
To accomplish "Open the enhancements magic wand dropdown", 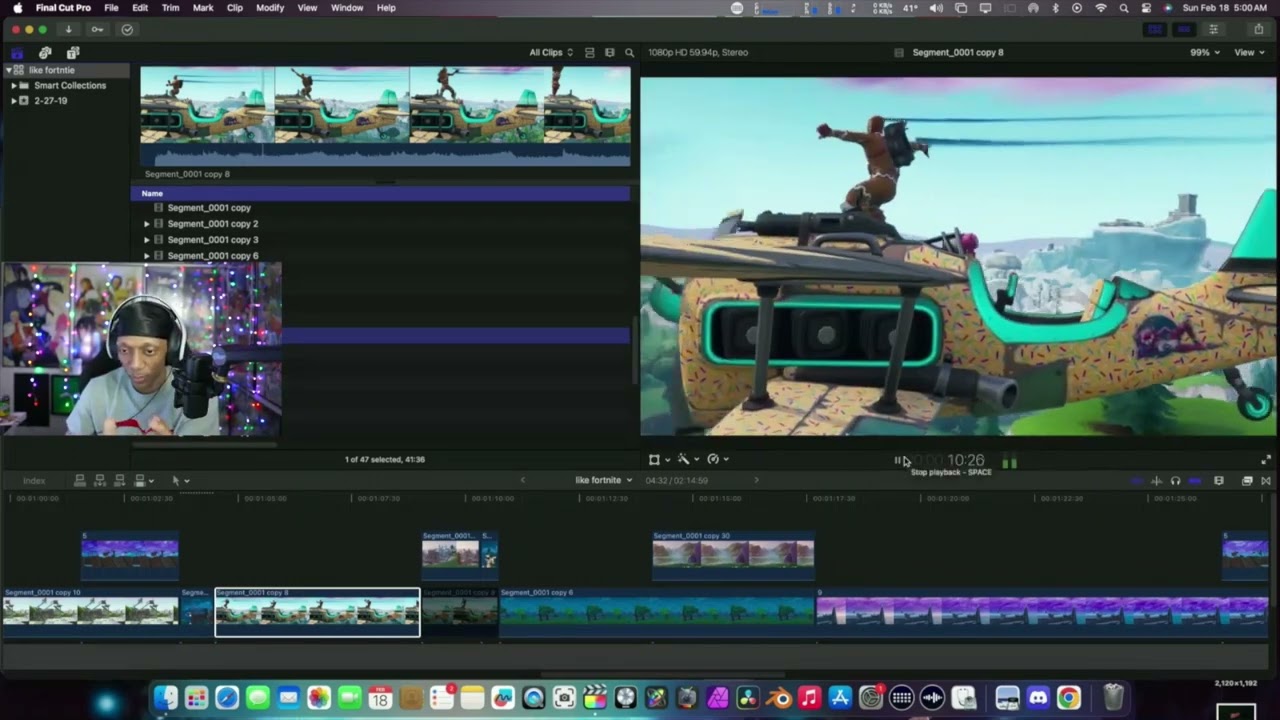I will 688,460.
